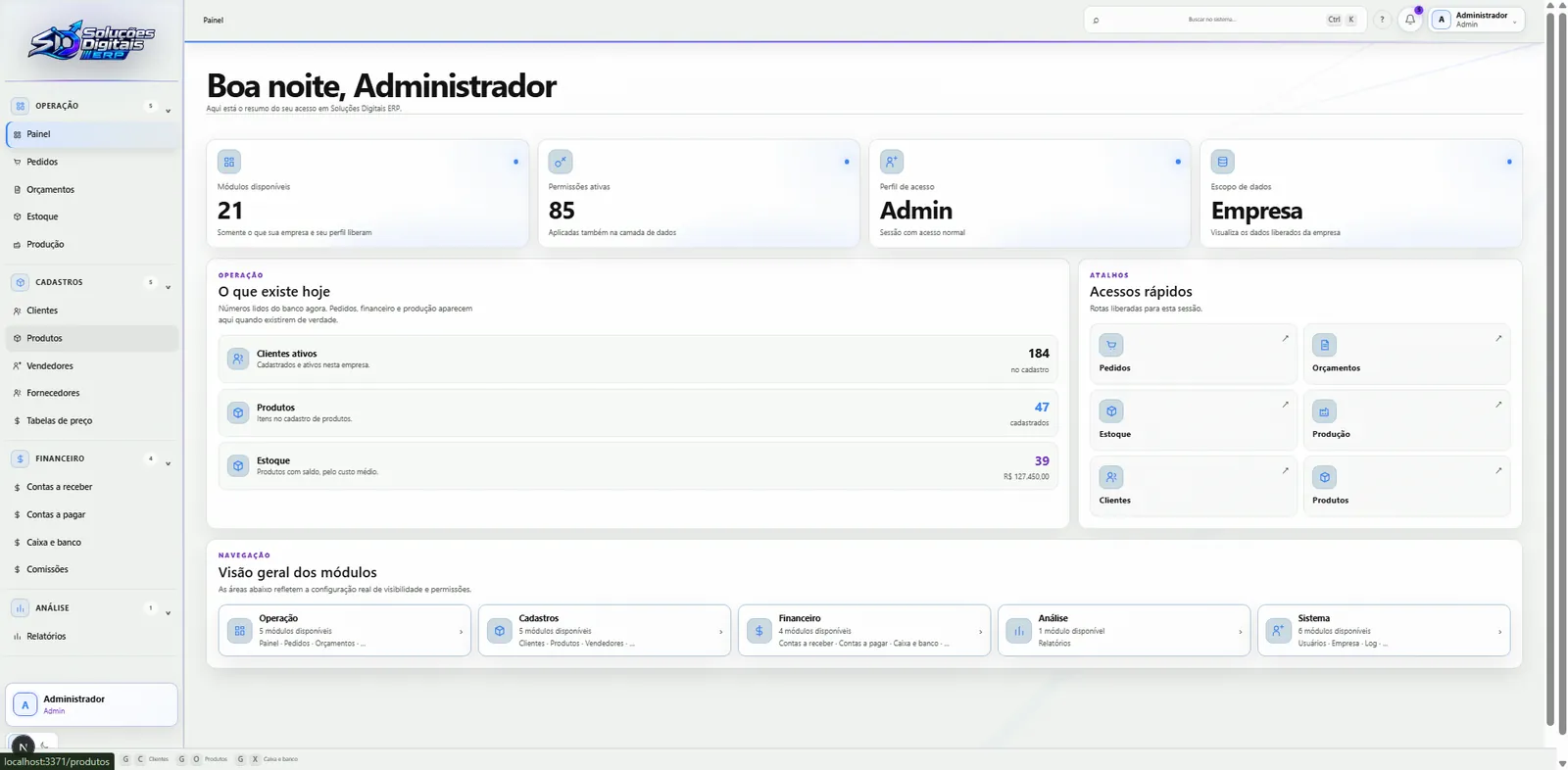
Task: Open Contas a pagar in the sidebar
Action: point(92,514)
